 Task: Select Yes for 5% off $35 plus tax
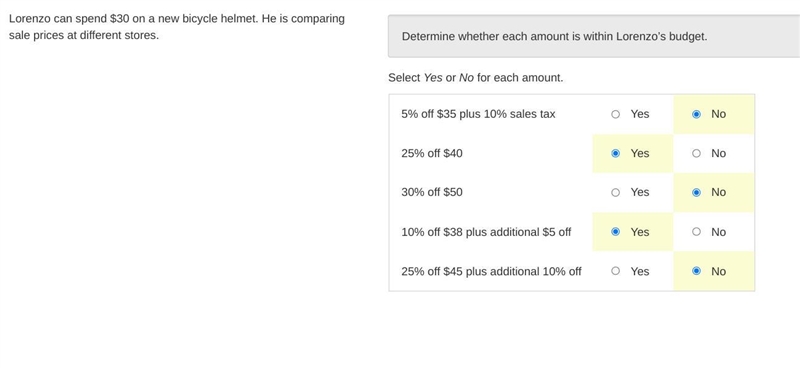[x=615, y=114]
